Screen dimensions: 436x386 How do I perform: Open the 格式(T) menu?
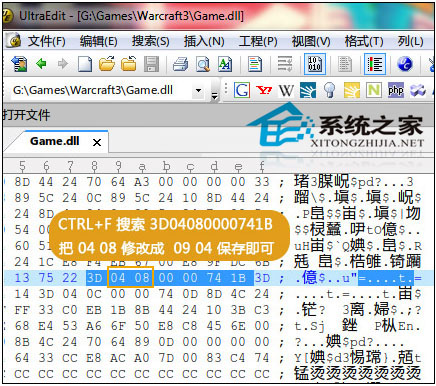(364, 41)
